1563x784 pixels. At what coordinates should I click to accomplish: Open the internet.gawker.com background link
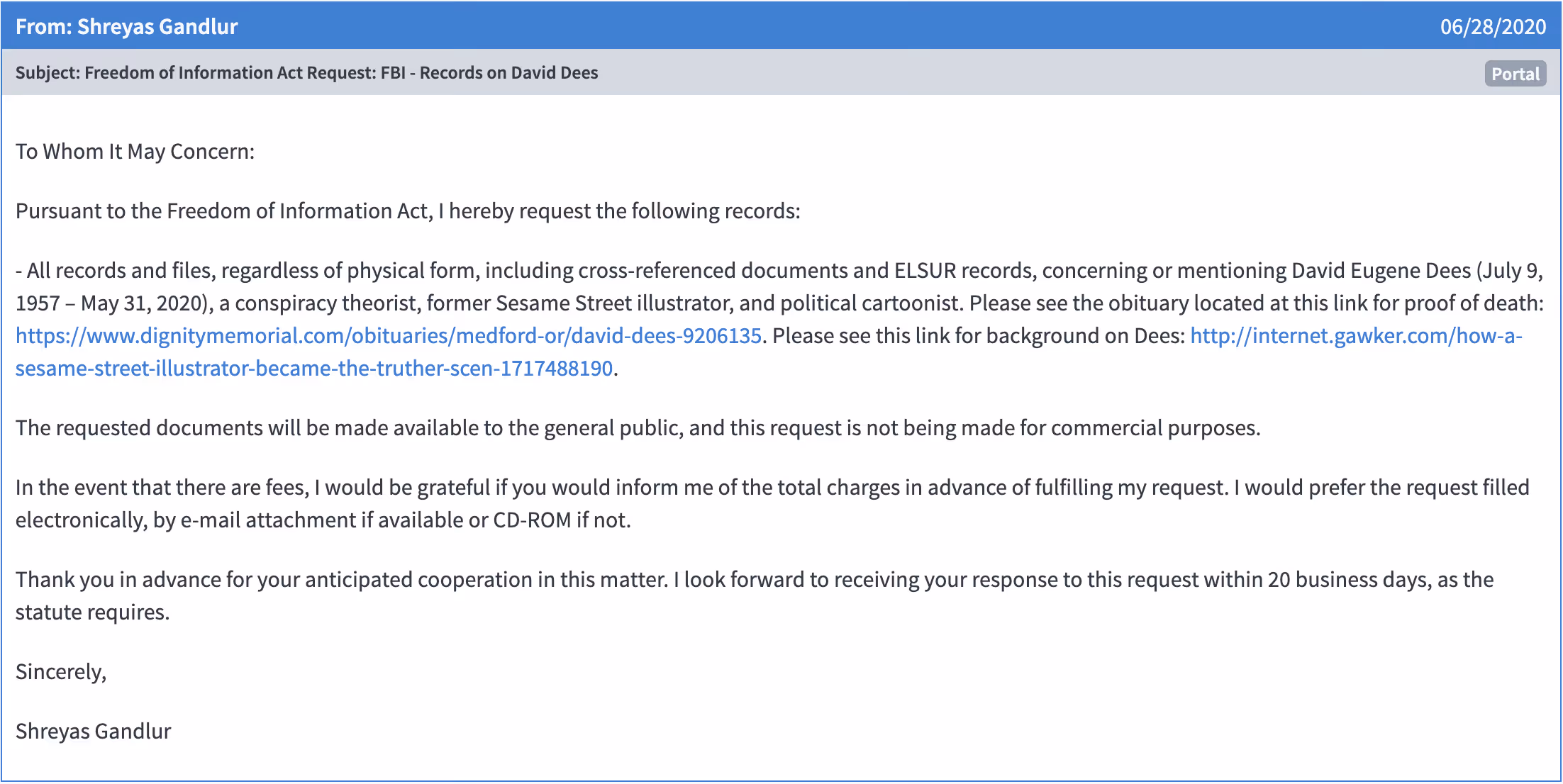pos(1355,335)
